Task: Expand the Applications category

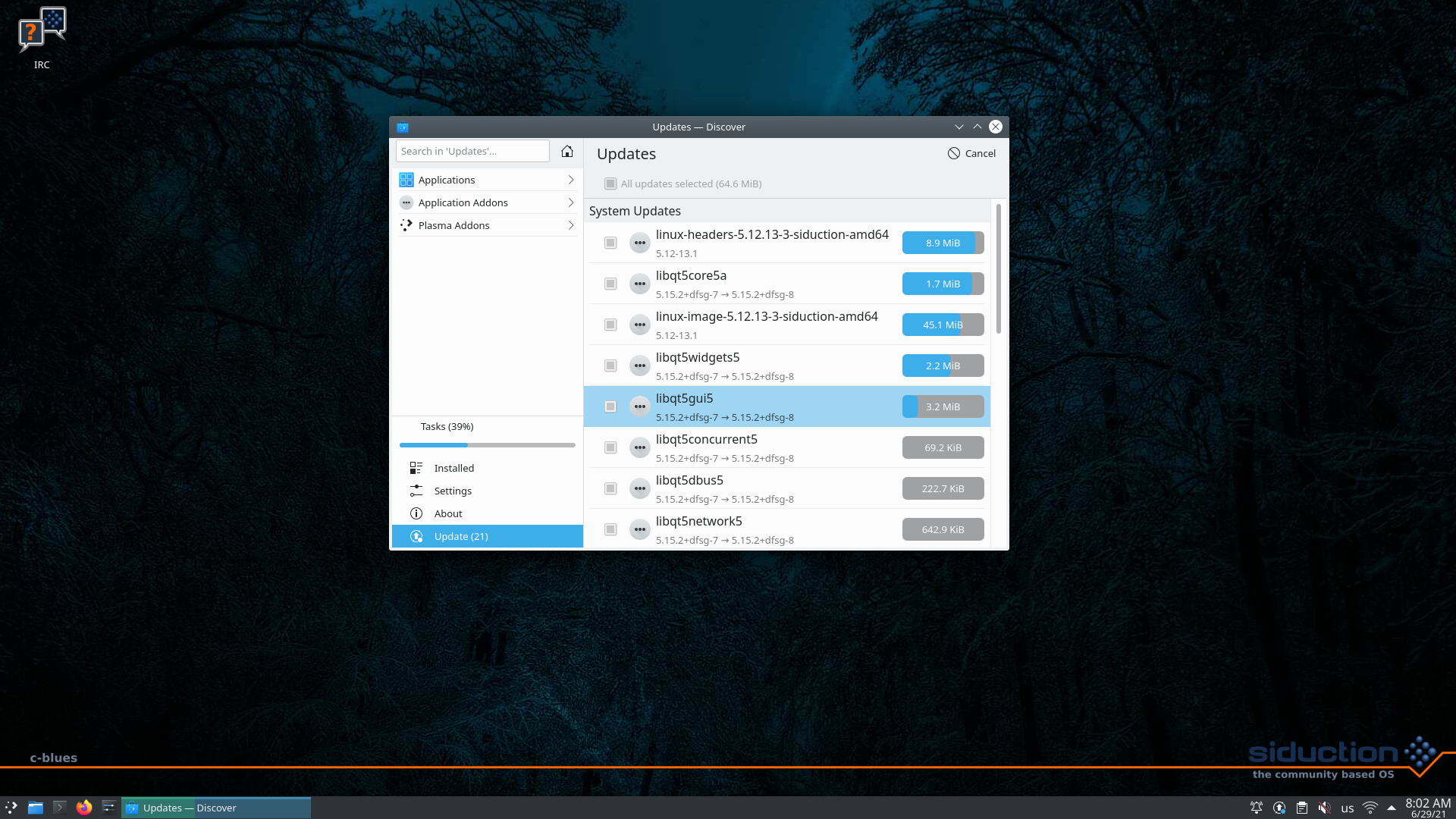Action: (487, 180)
